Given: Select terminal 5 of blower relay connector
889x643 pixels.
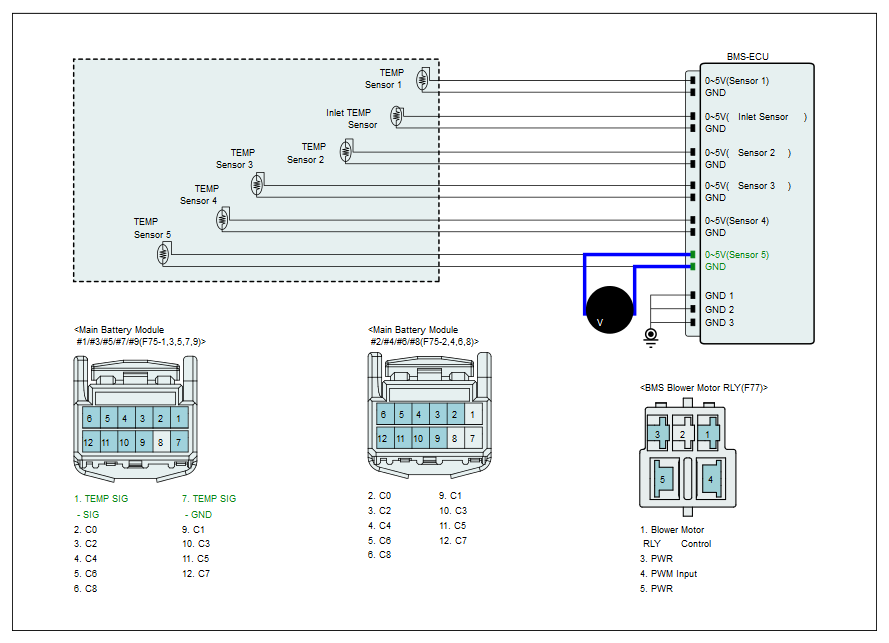Looking at the screenshot, I should tap(664, 479).
